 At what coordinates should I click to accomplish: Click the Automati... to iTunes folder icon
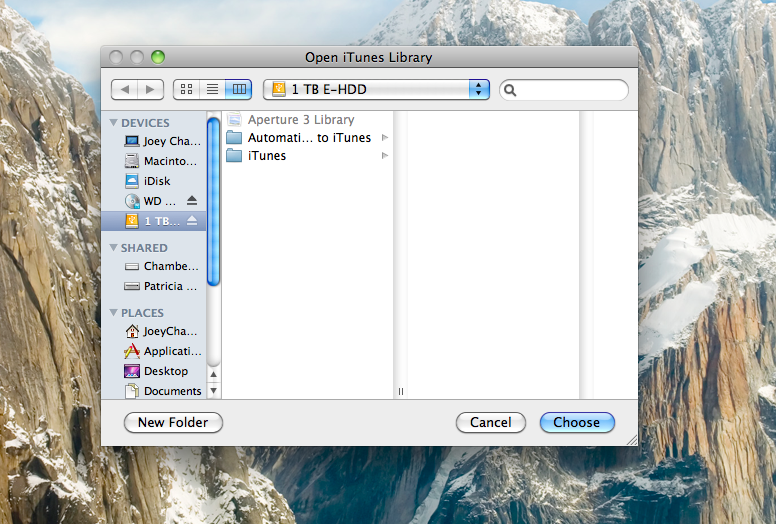pos(234,138)
